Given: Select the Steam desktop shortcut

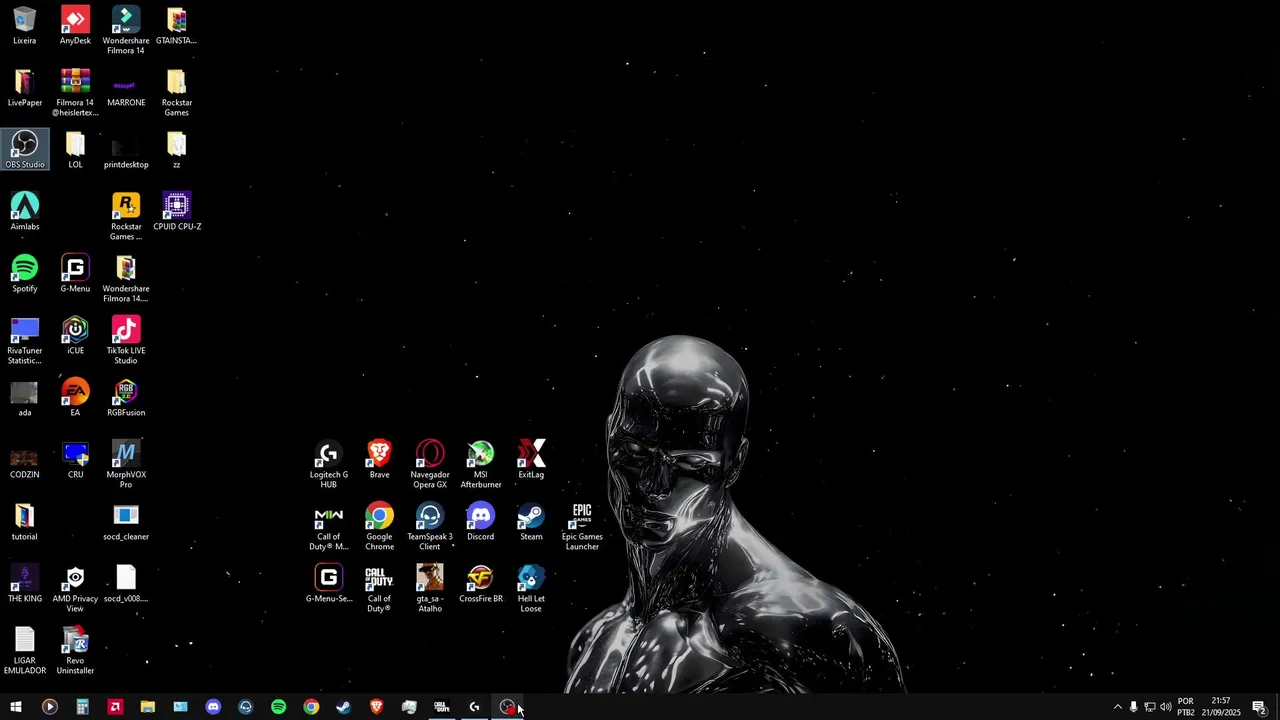Looking at the screenshot, I should tap(531, 522).
